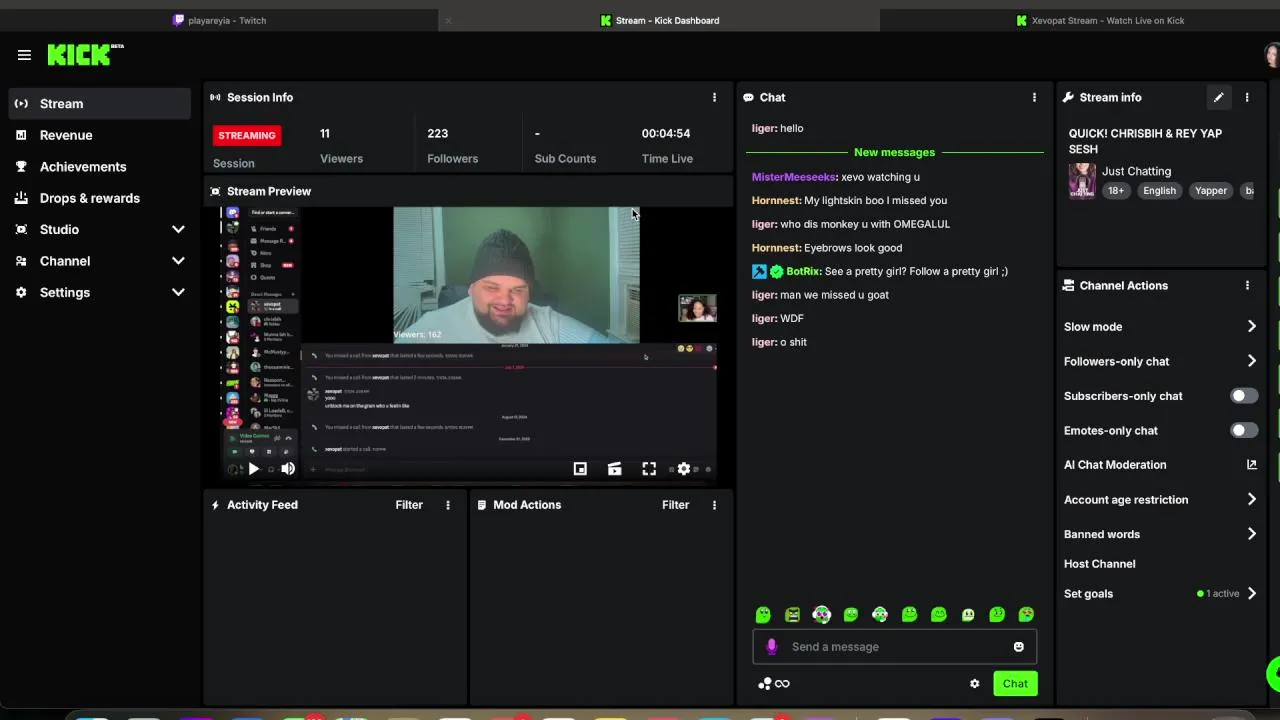Screen dimensions: 1280x720
Task: Click the channel points infinity icon
Action: [782, 684]
